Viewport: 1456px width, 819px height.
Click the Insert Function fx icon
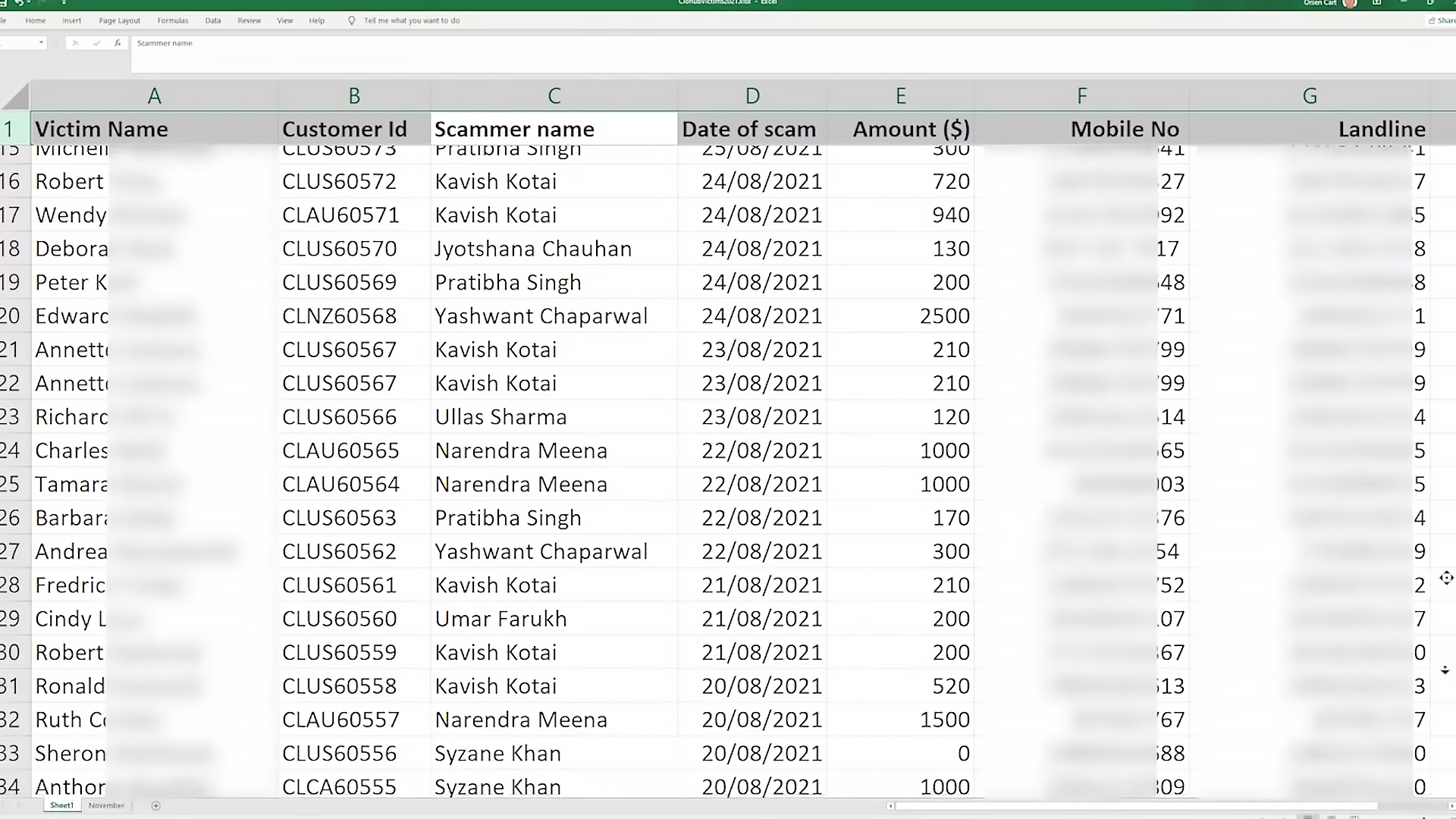[118, 43]
